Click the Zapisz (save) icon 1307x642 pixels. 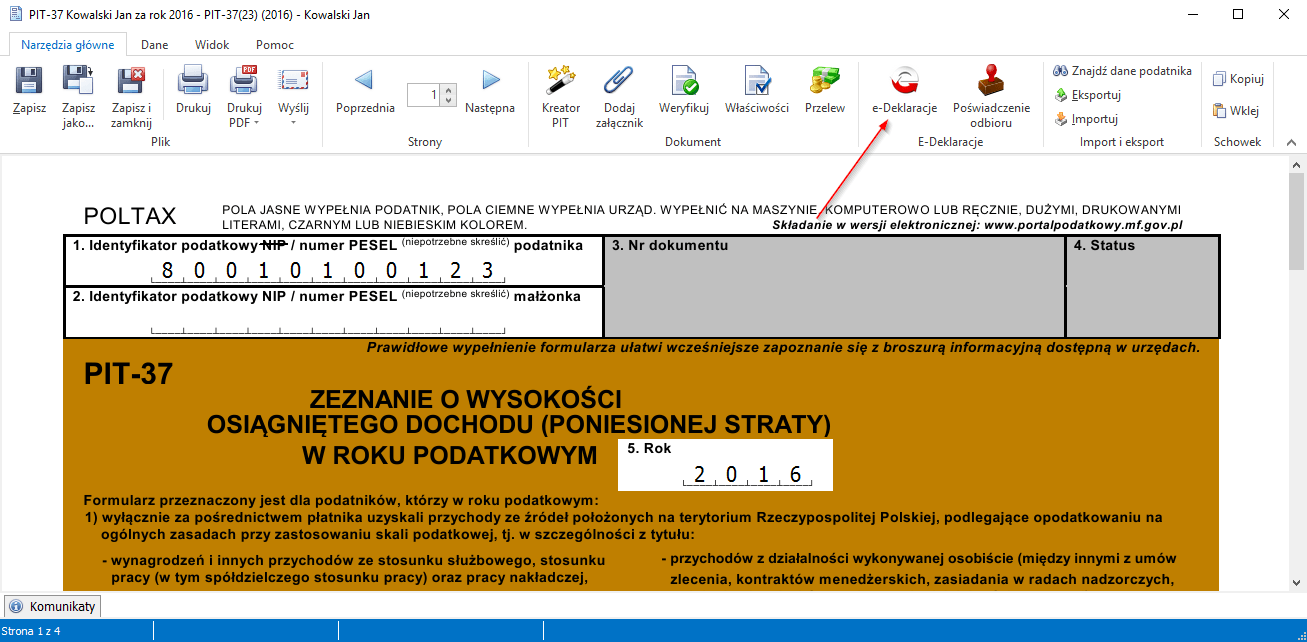[29, 88]
